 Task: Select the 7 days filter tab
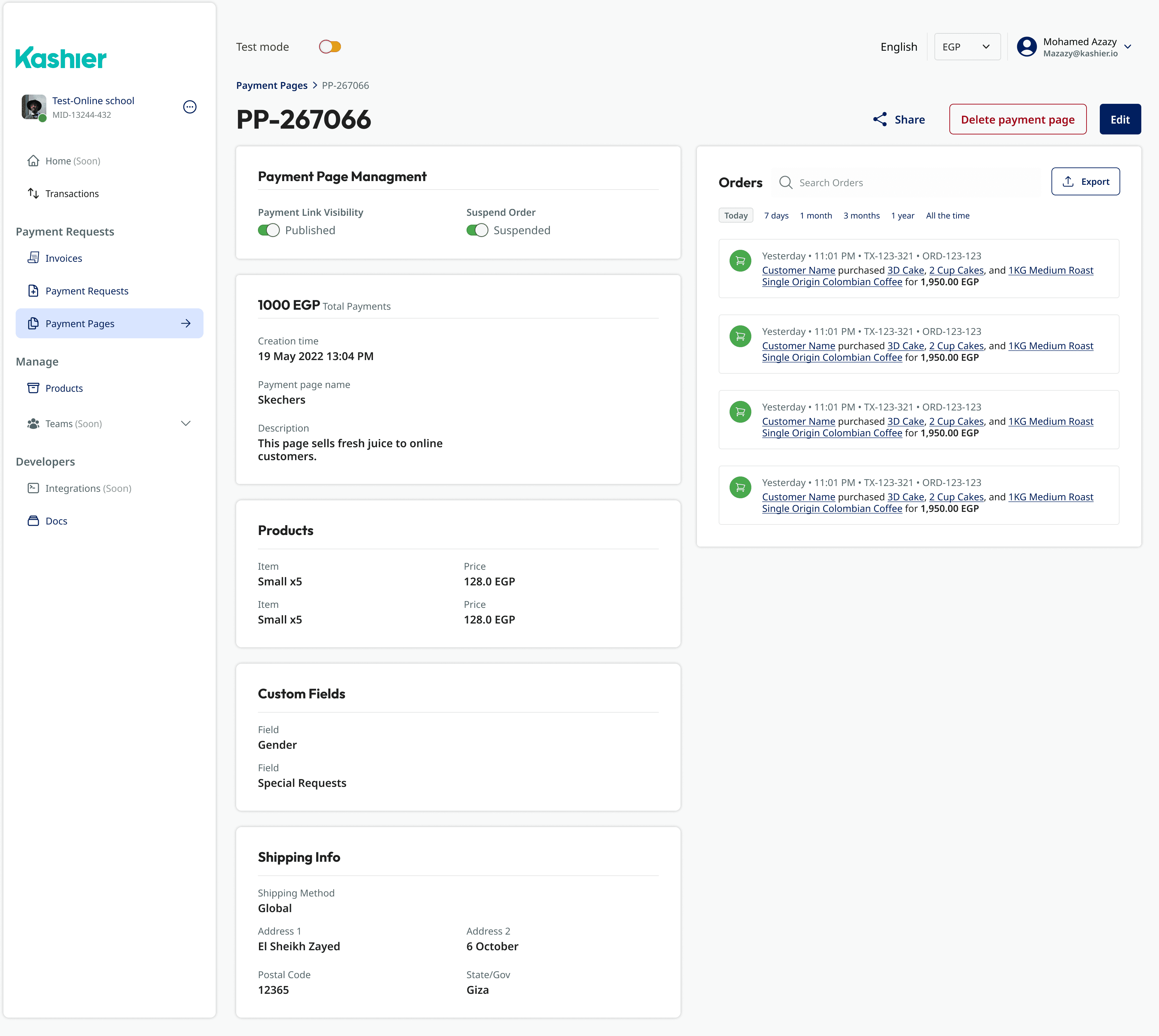[776, 216]
